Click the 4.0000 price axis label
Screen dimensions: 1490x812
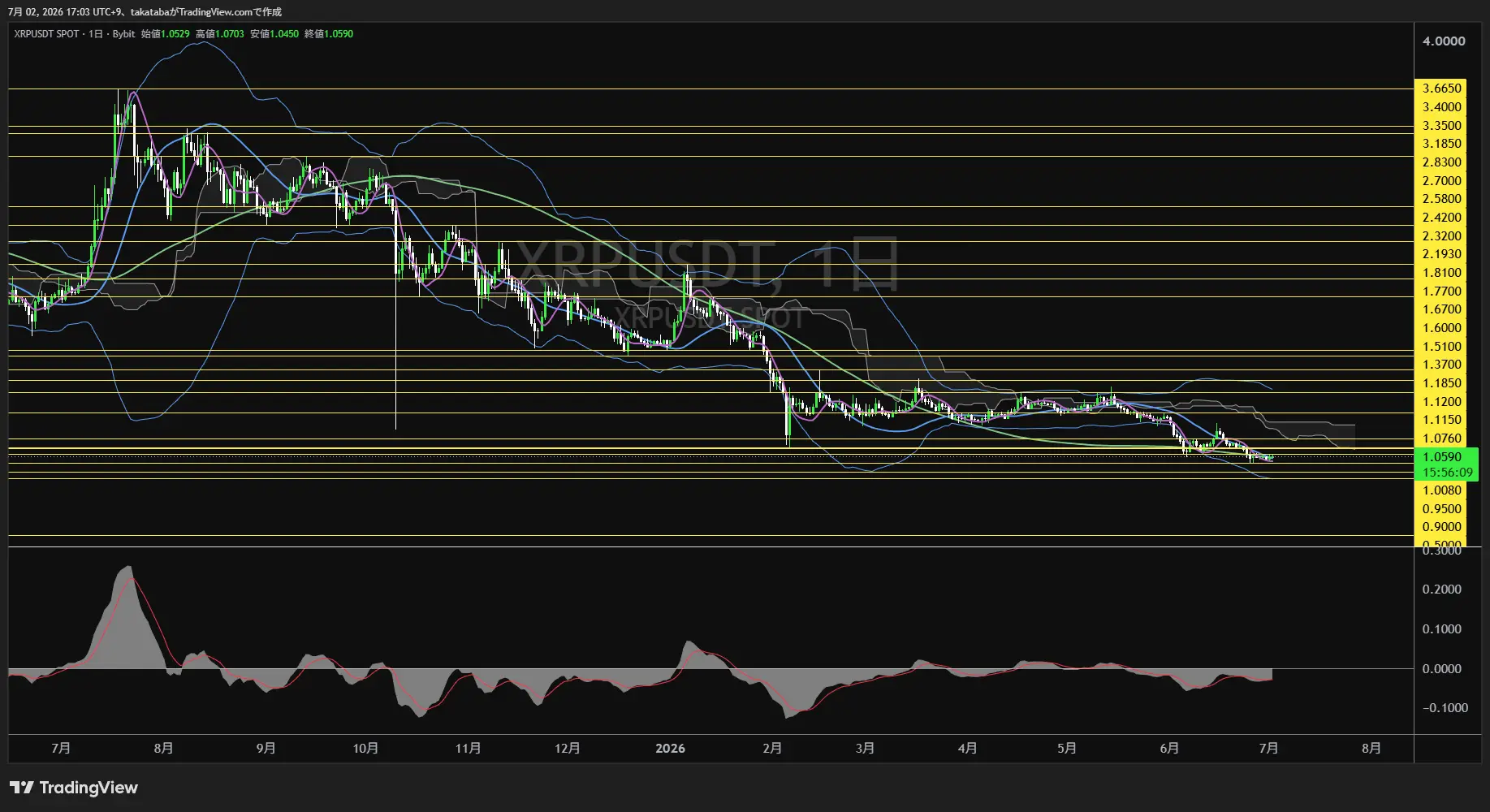tap(1444, 41)
